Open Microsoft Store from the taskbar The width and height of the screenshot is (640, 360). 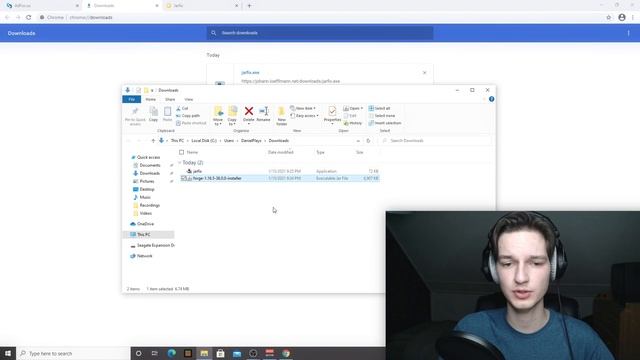[220, 353]
